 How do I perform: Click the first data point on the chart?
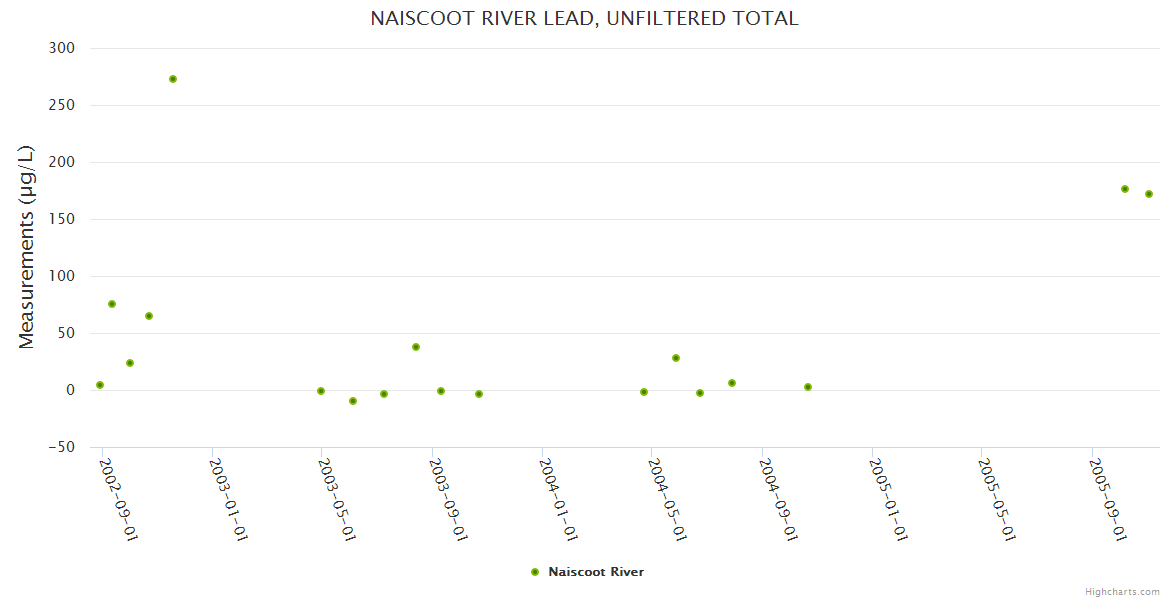pos(100,385)
